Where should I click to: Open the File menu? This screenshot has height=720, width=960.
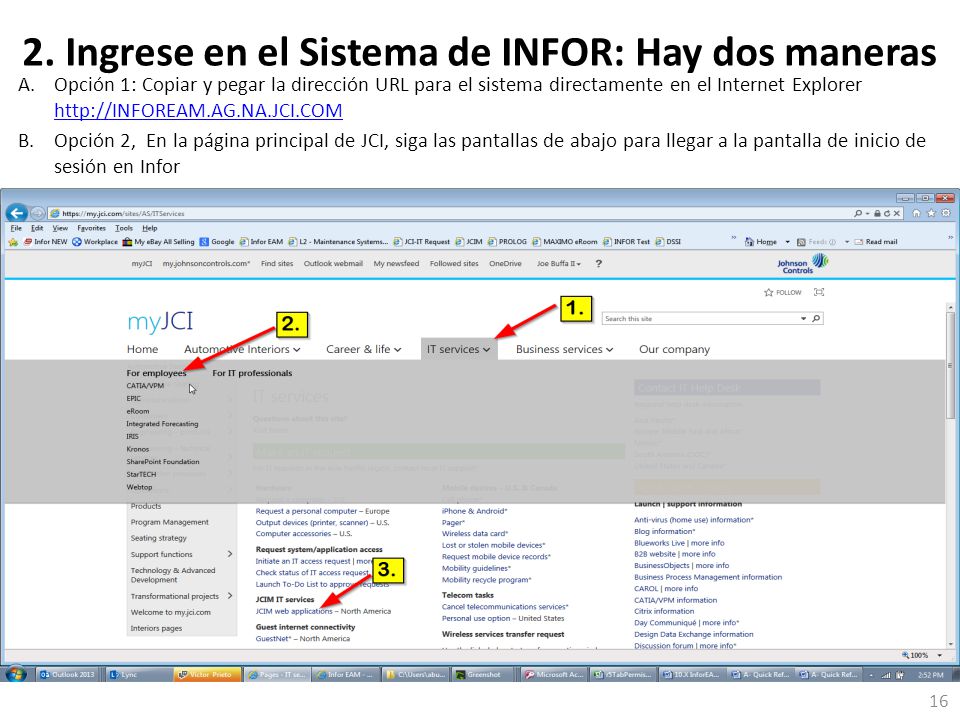point(17,228)
